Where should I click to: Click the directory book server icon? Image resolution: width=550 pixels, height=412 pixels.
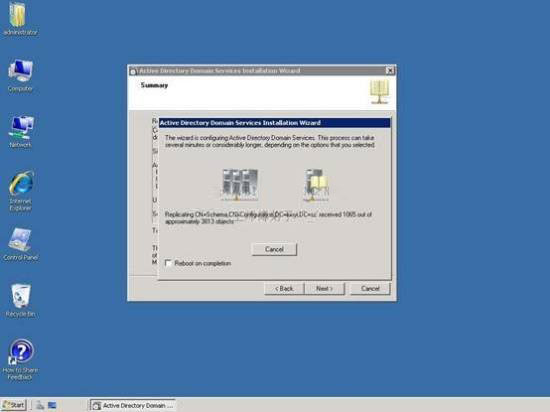(x=316, y=185)
